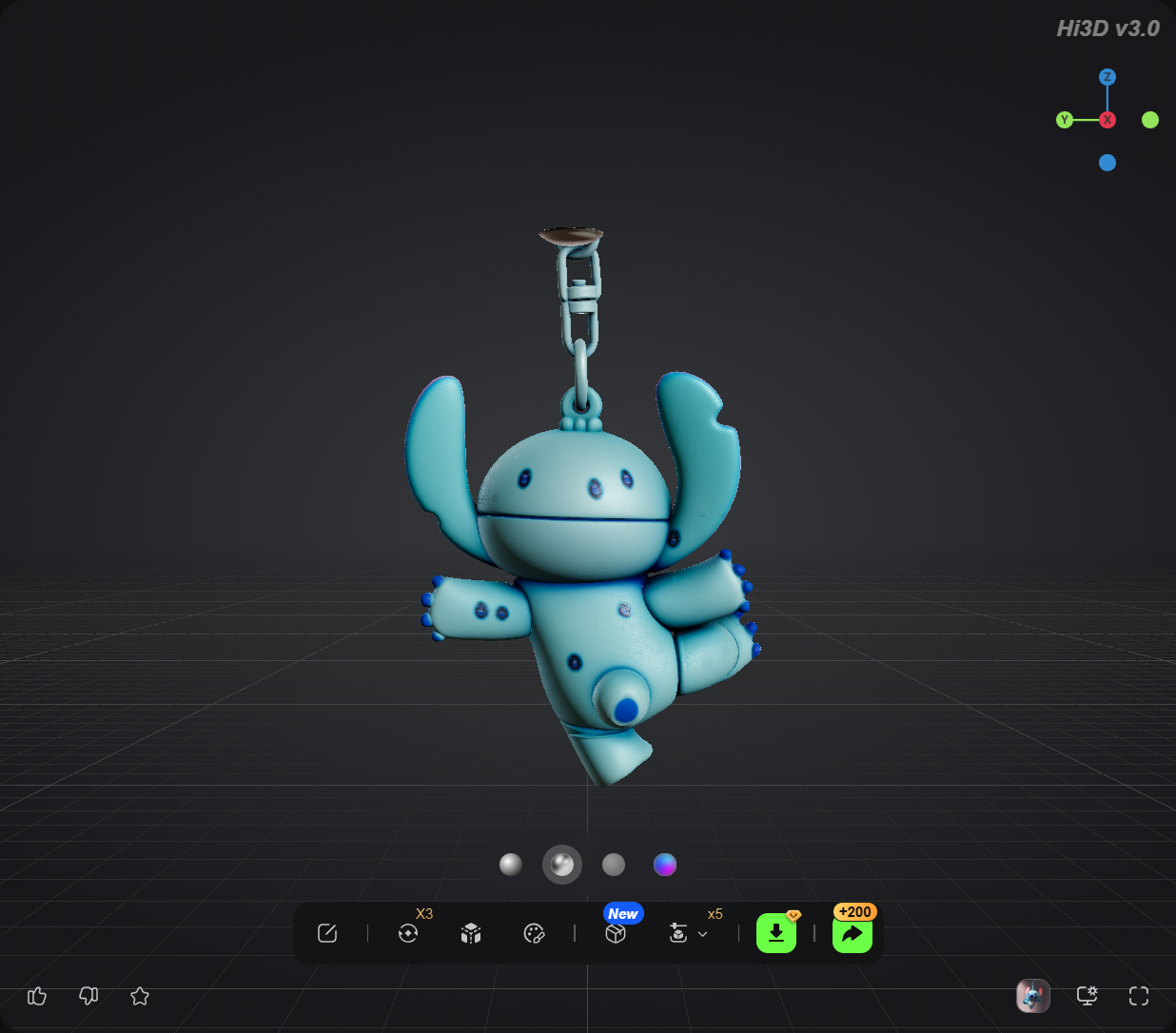
Task: Share the model for +200 credits
Action: point(853,933)
